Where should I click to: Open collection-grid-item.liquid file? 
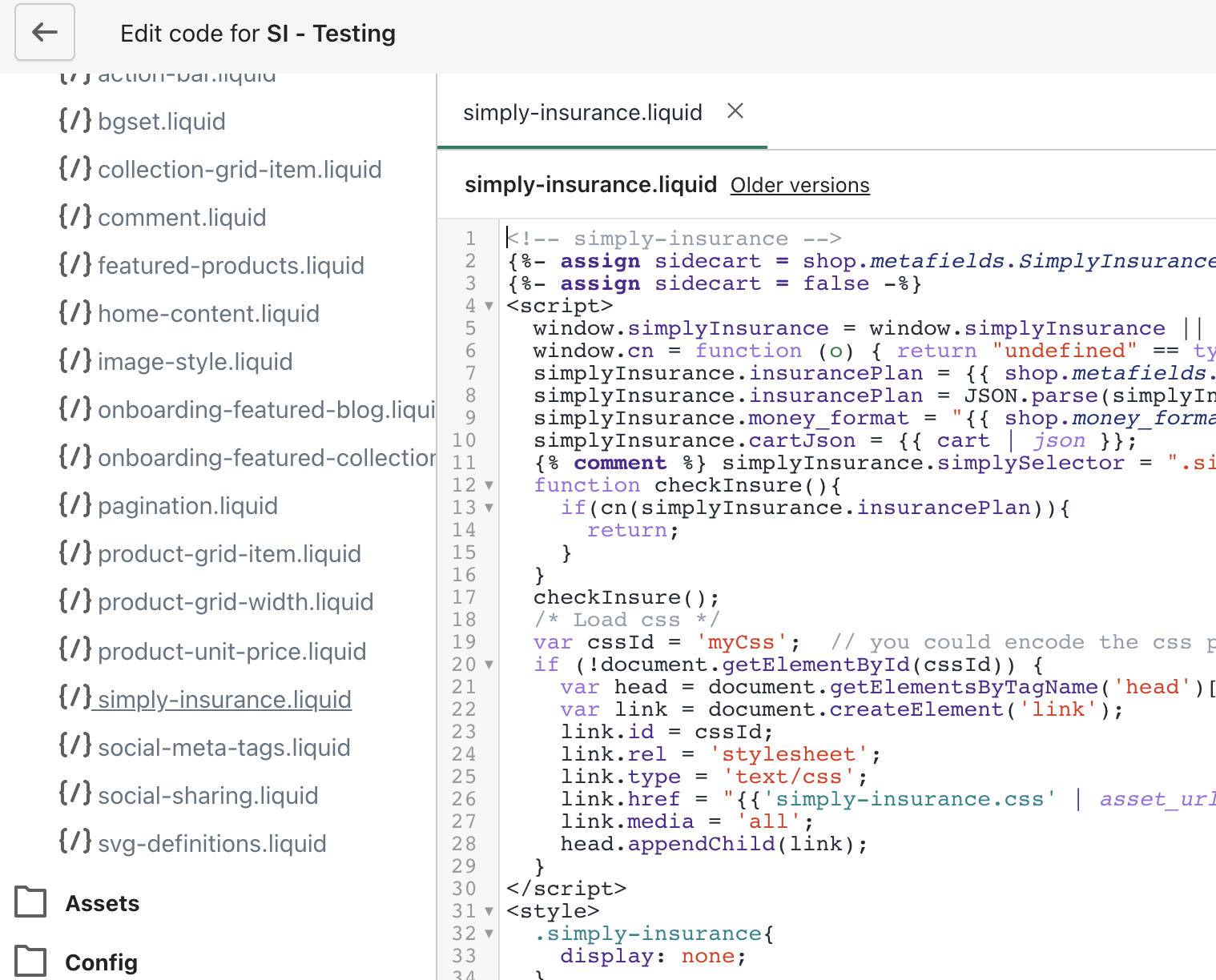pos(240,170)
